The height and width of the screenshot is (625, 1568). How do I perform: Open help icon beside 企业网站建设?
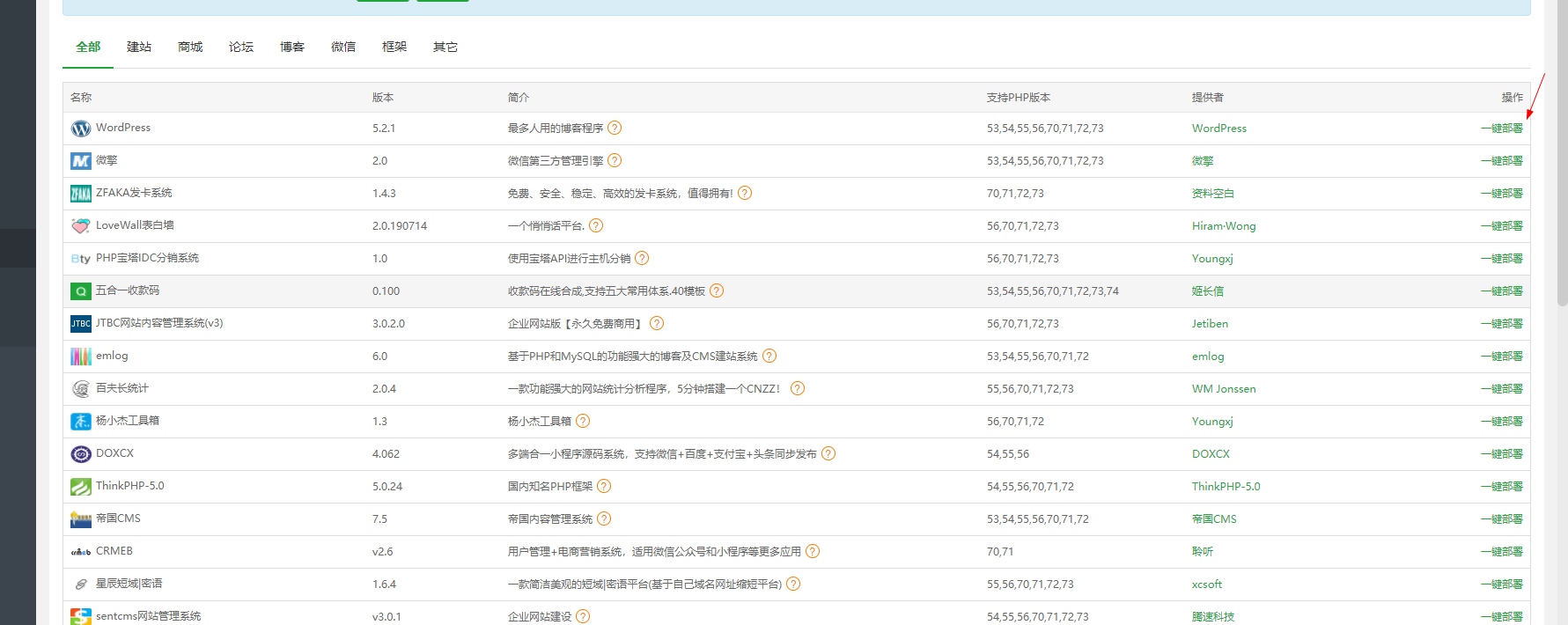click(x=583, y=617)
